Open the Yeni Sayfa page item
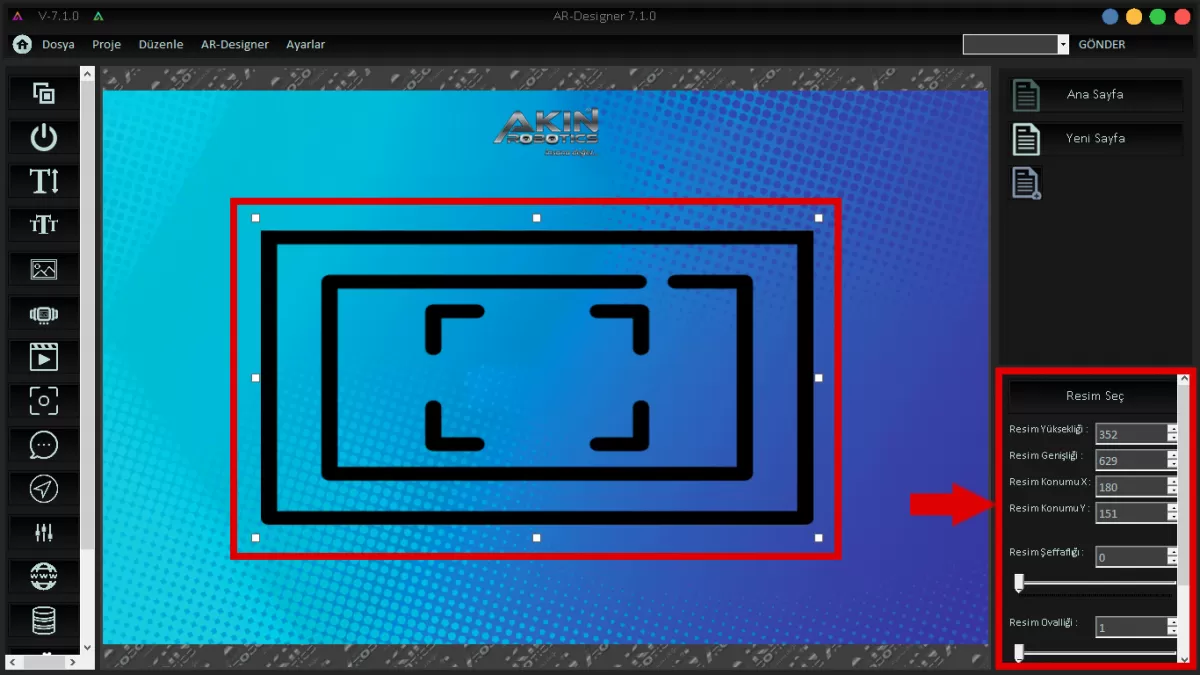 (1095, 139)
